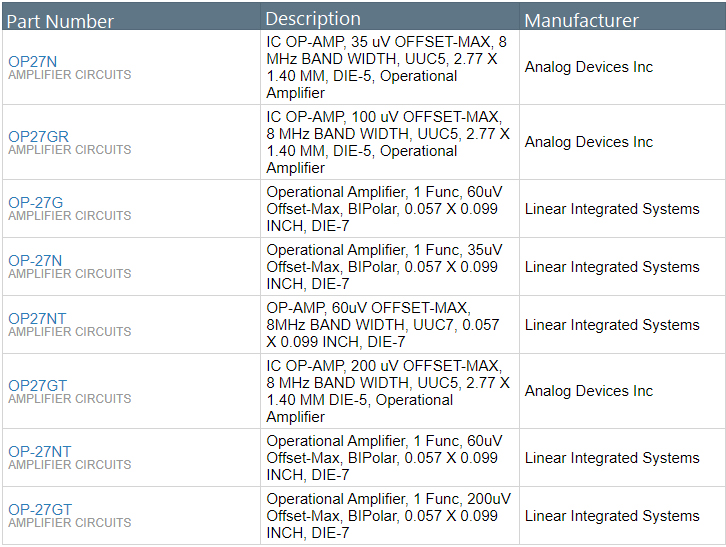Click Linear Integrated Systems in the OP-27NT row
726x547 pixels.
click(611, 458)
